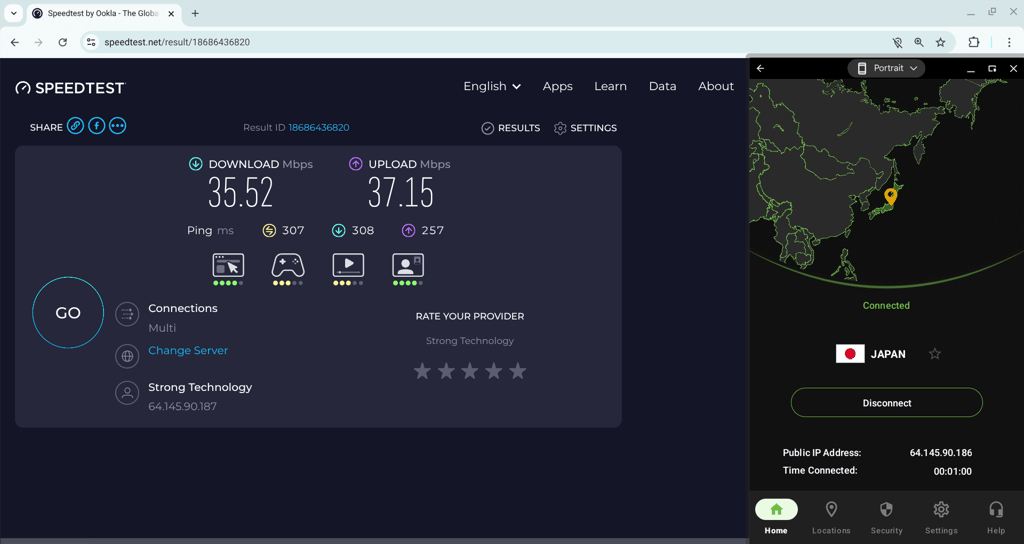Click the Connections mode icon
1024x544 pixels.
(x=127, y=314)
